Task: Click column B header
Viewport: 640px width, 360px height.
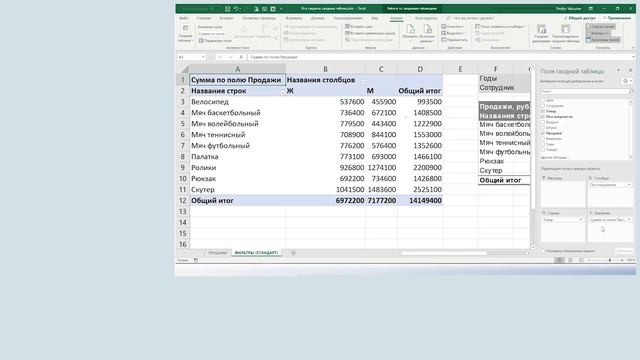Action: [x=325, y=69]
